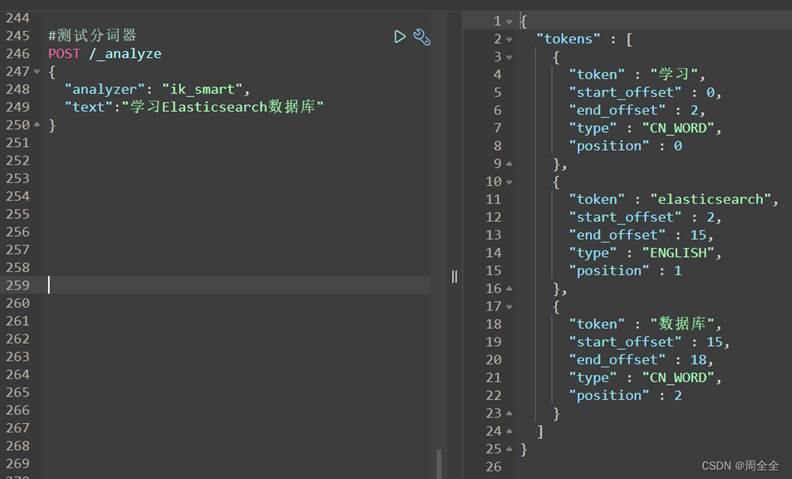Click end_offset value 15 on line 13
Image resolution: width=792 pixels, height=479 pixels.
tap(698, 235)
